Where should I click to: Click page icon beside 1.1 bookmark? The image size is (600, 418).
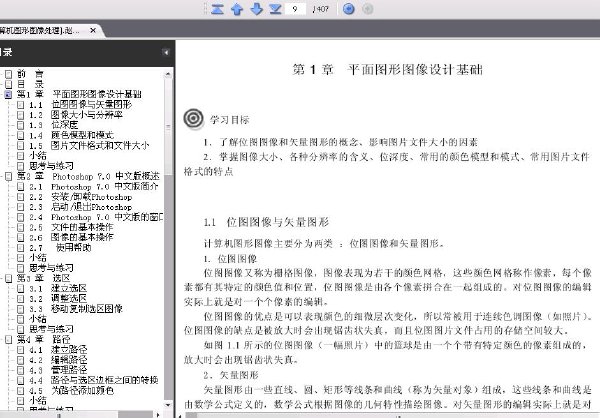click(21, 104)
